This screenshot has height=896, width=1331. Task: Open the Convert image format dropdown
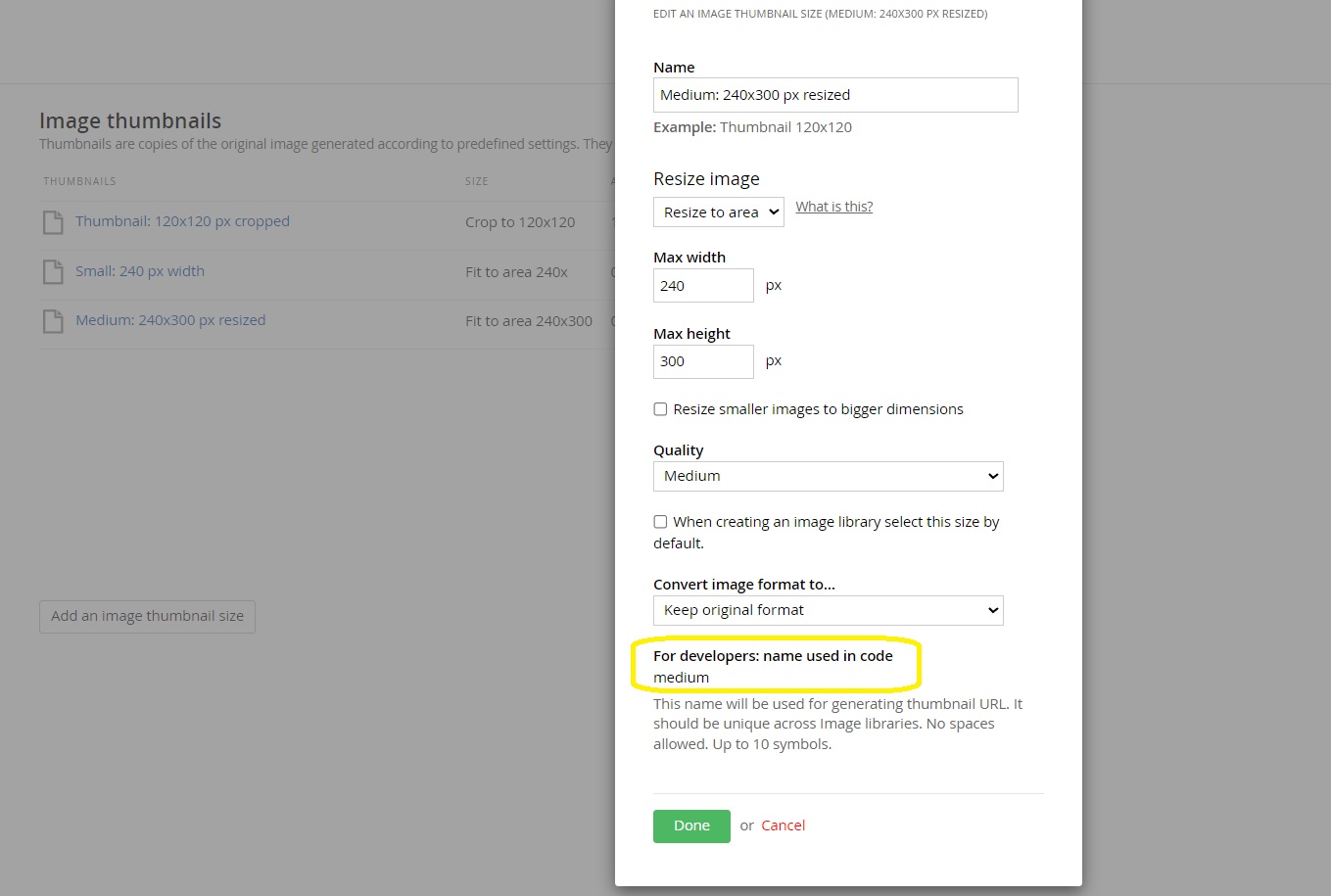click(x=828, y=610)
